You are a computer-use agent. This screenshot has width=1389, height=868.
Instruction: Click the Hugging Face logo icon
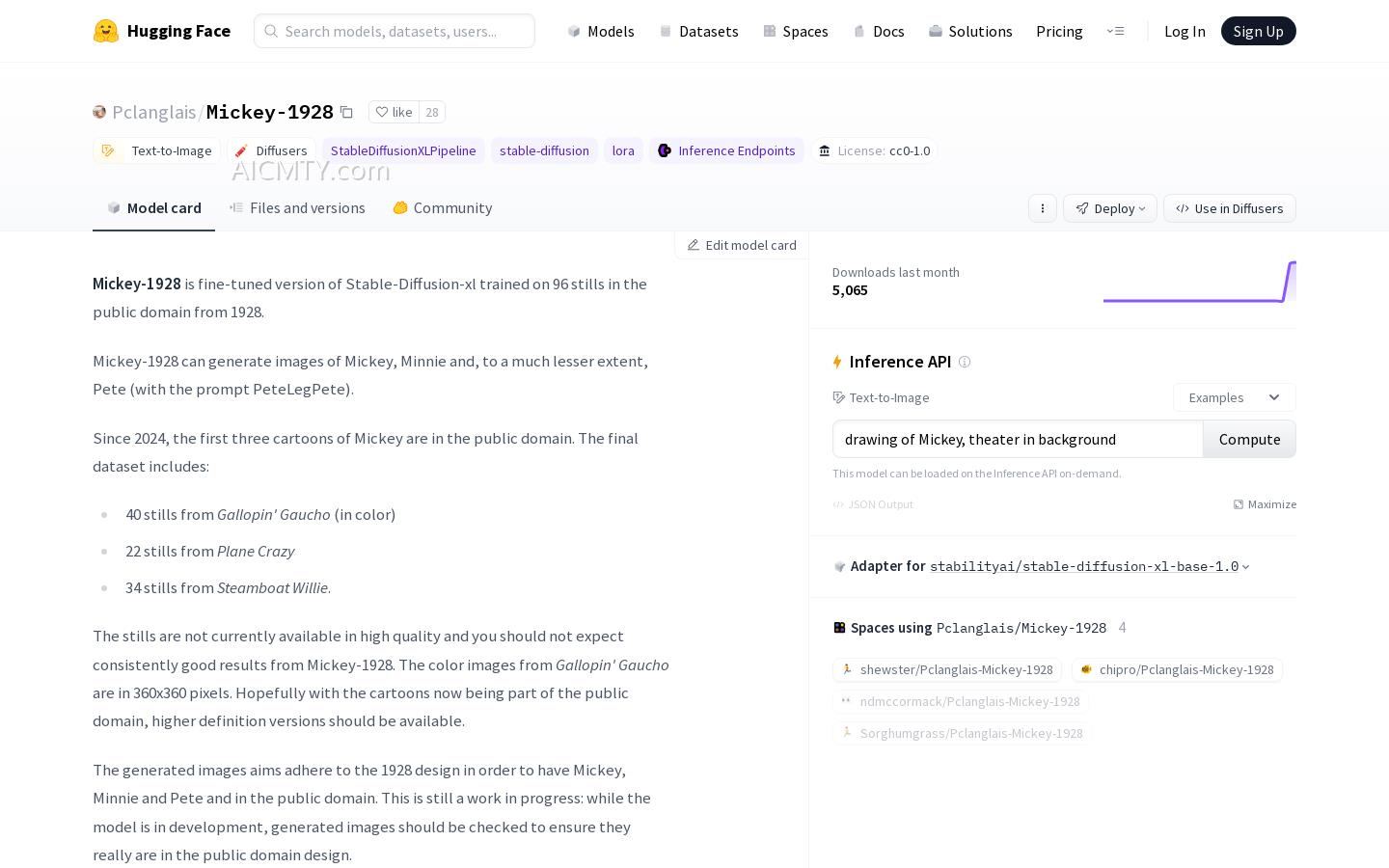click(x=105, y=31)
